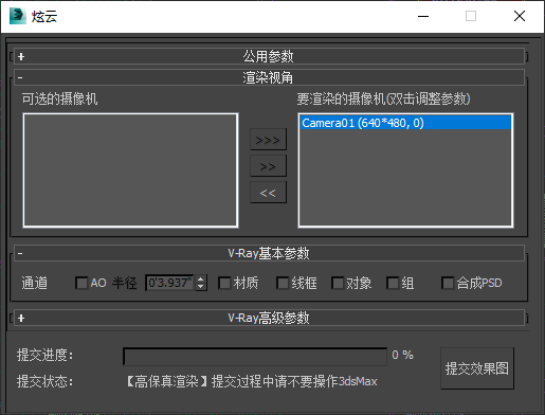Click the 提交进度 progress bar
545x415 pixels.
click(x=255, y=356)
